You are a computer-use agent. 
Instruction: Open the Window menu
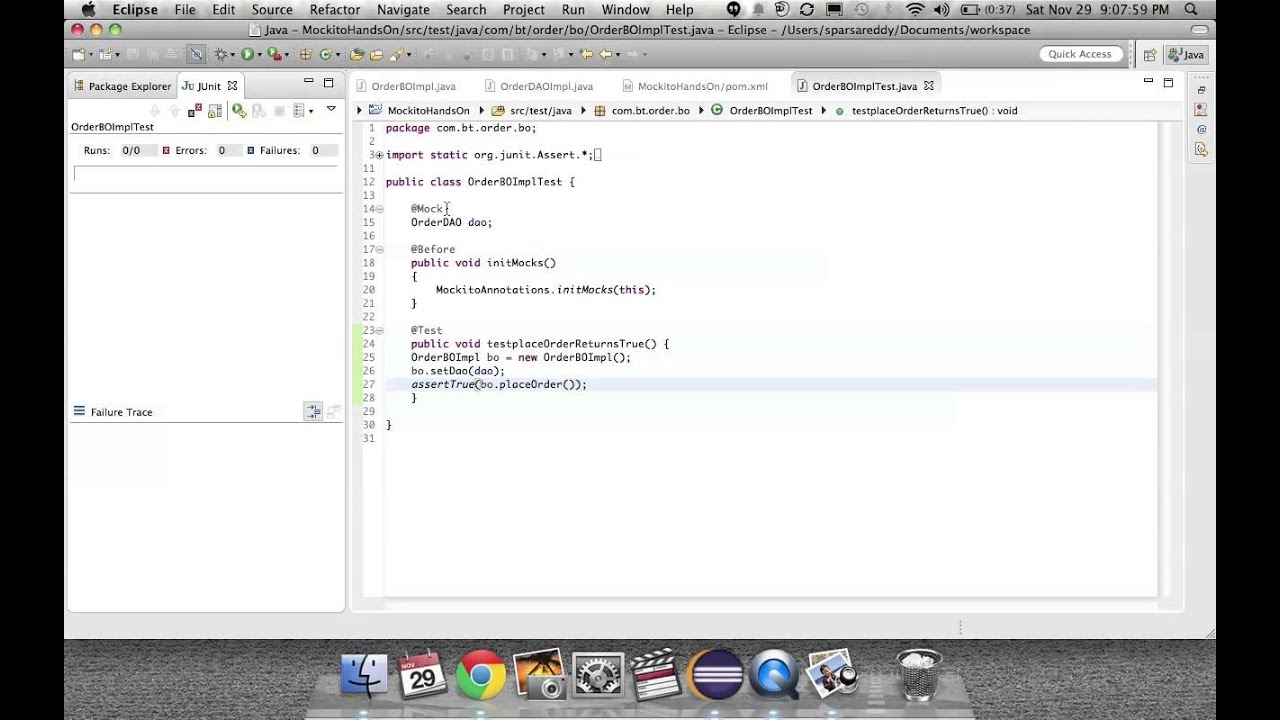point(626,10)
